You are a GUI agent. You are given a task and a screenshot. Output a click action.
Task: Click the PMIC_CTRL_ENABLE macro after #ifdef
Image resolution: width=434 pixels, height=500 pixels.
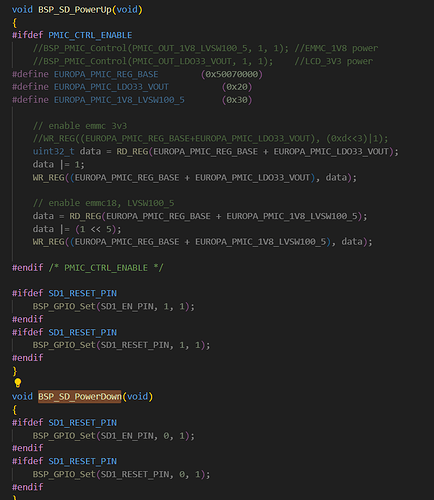pyautogui.click(x=90, y=35)
